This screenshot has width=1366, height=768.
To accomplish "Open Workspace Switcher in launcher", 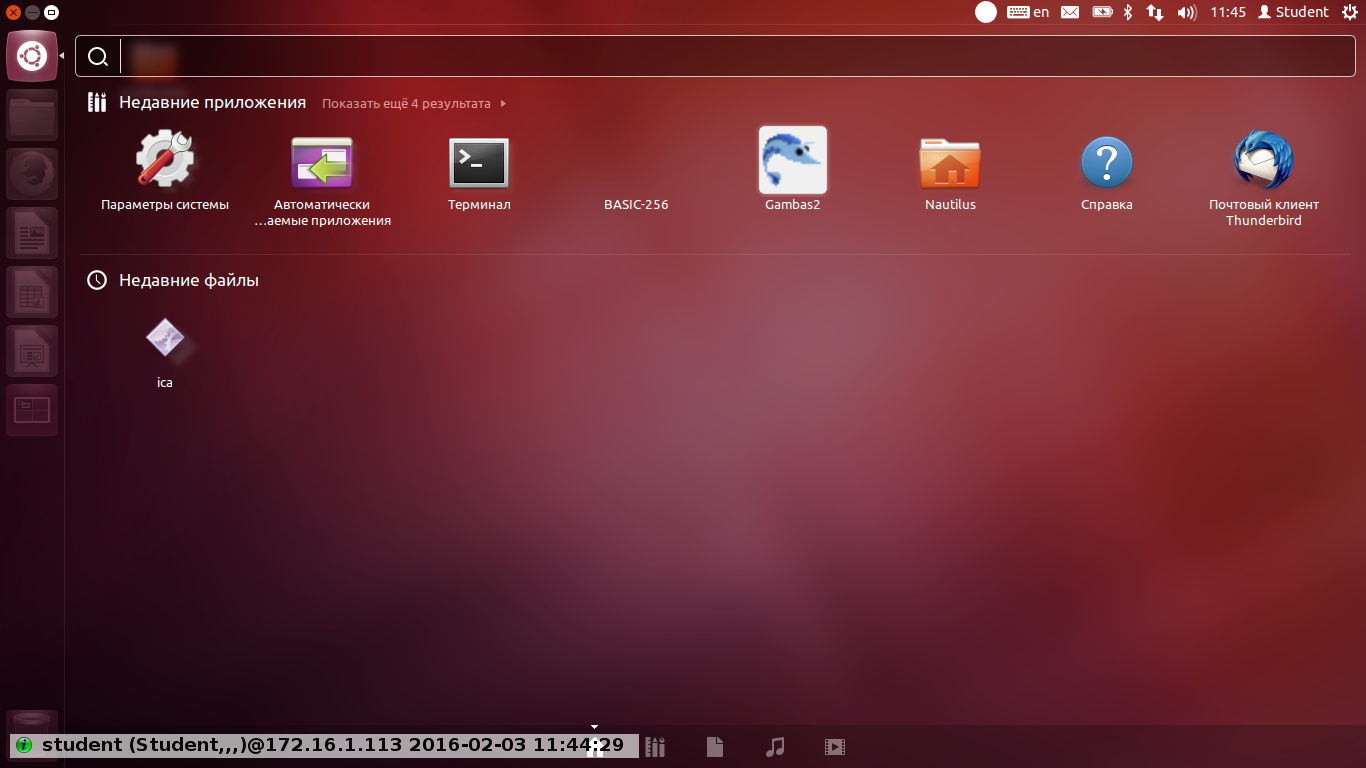I will click(x=32, y=410).
